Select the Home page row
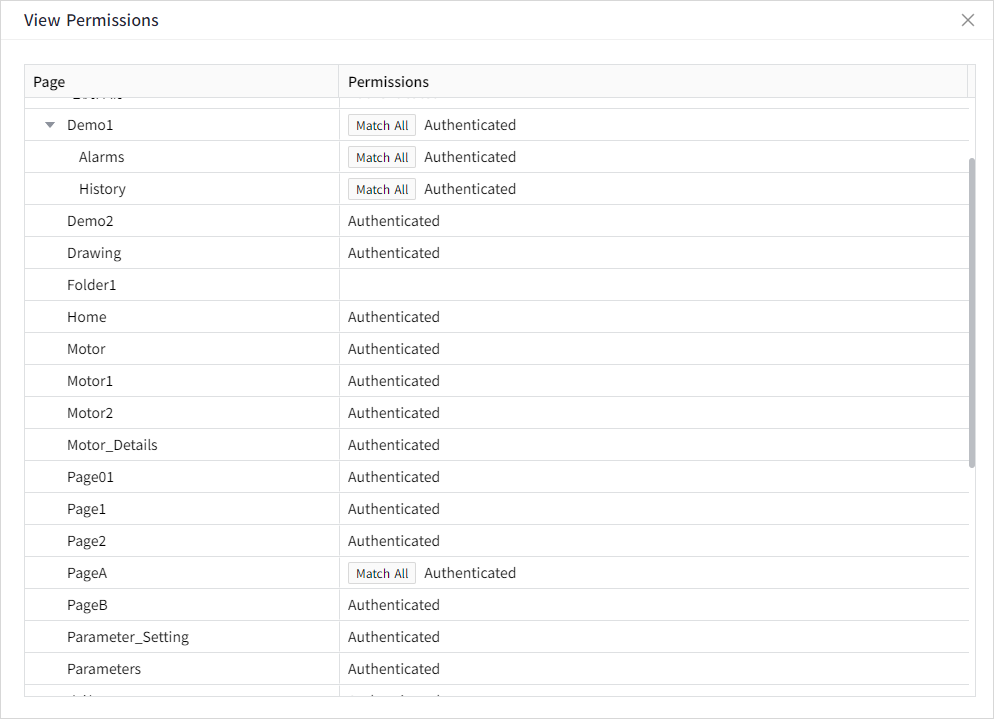994x719 pixels. [x=87, y=317]
